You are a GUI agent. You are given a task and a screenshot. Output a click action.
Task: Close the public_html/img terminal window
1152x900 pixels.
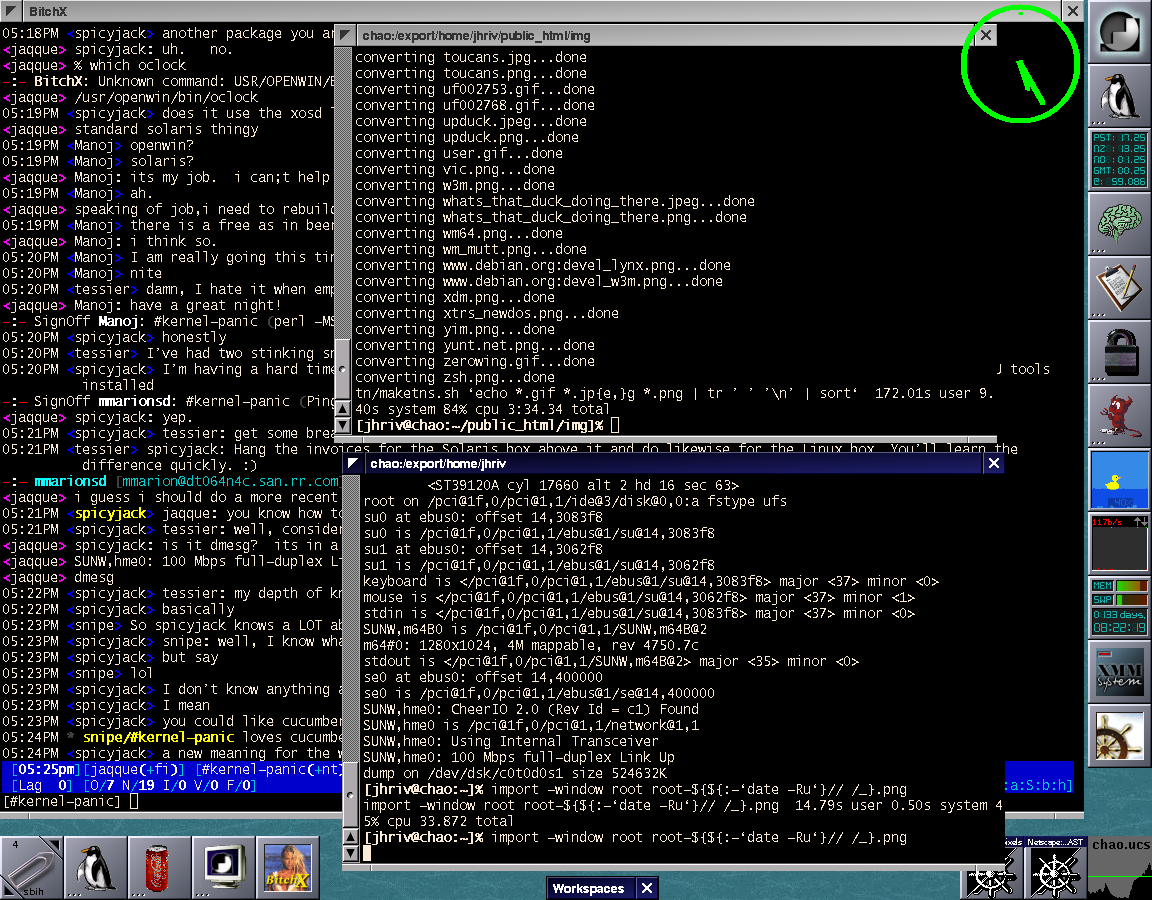pos(986,35)
